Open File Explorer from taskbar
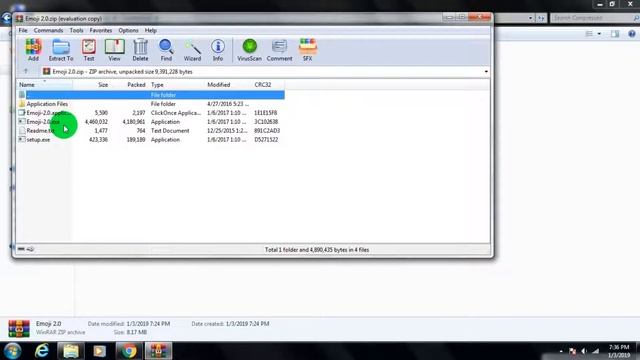Viewport: 640px width, 360px height. [71, 351]
